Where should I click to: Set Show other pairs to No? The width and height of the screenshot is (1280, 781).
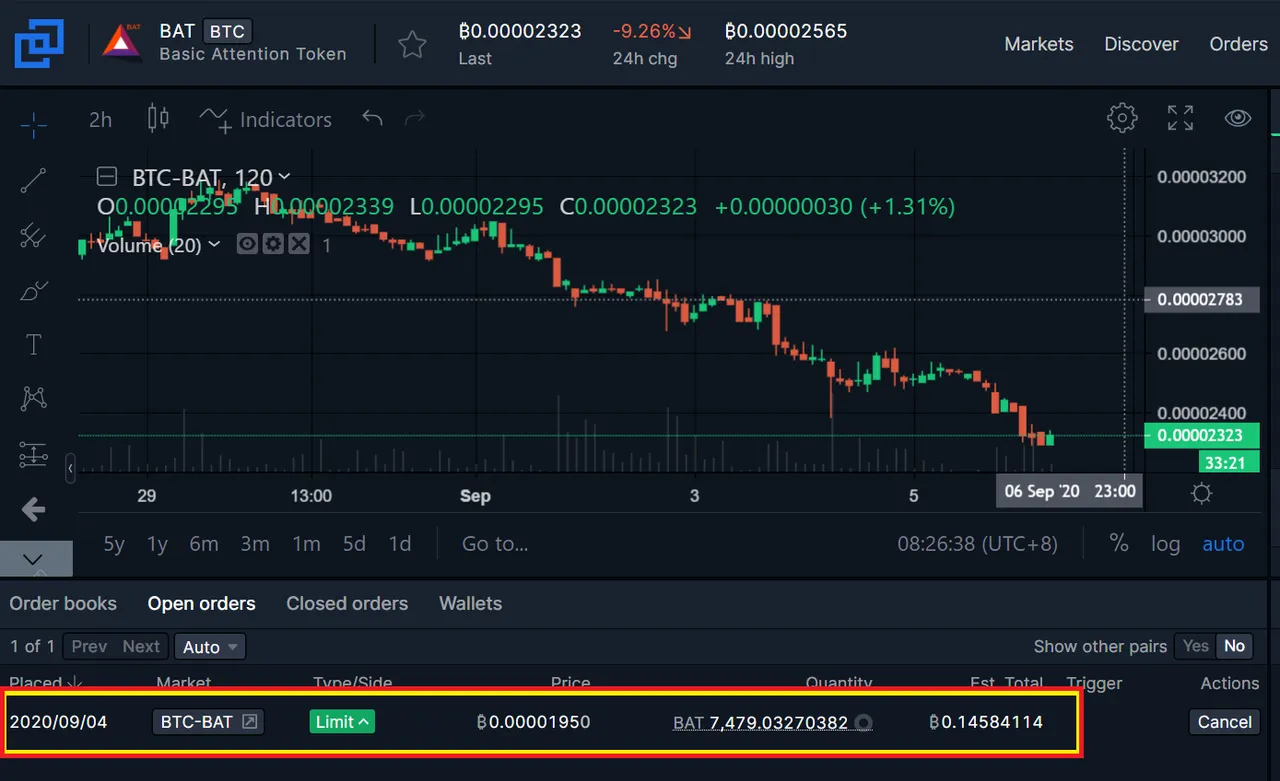point(1235,646)
